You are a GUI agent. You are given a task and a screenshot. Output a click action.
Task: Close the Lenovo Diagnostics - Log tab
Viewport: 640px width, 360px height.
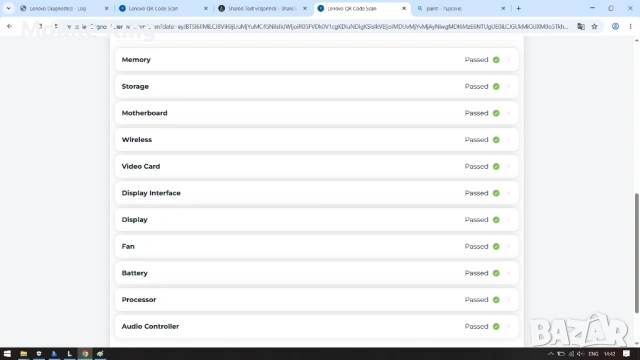pos(107,8)
